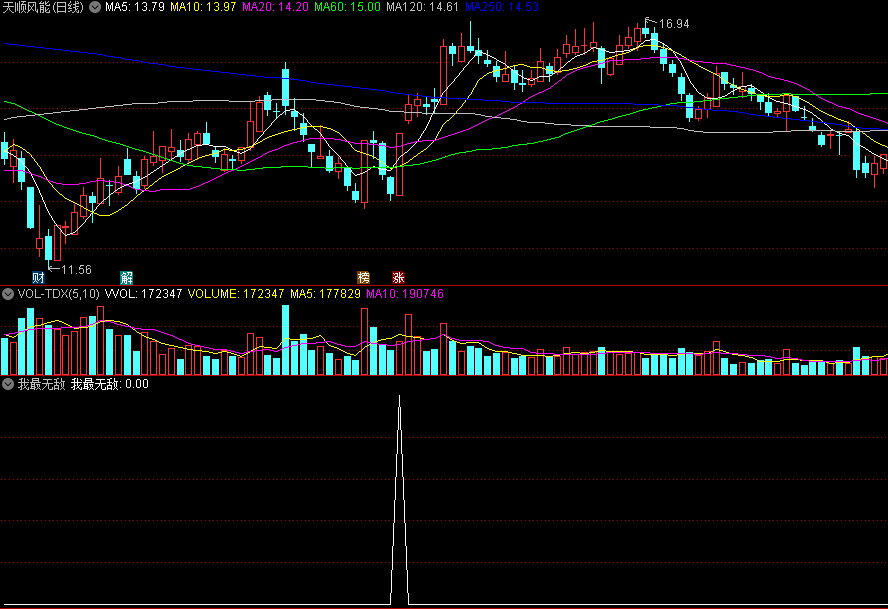The width and height of the screenshot is (888, 609).
Task: Click the 榜 marker icon
Action: pos(364,278)
